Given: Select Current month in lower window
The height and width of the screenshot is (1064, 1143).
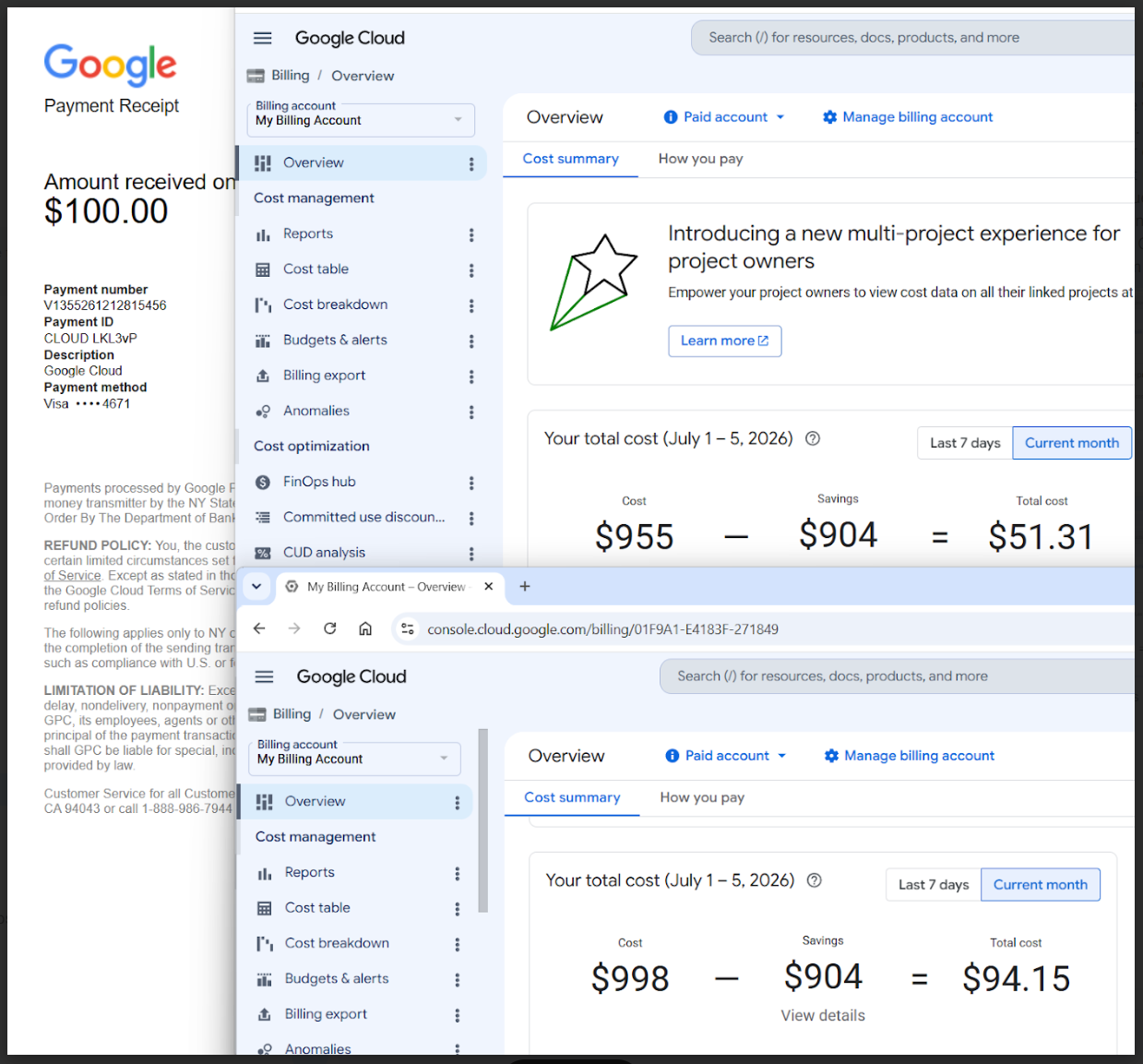Looking at the screenshot, I should click(1041, 885).
